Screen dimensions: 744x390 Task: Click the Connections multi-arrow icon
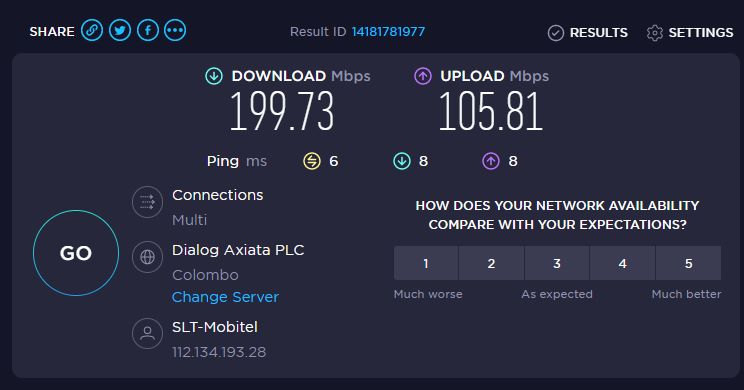point(147,202)
